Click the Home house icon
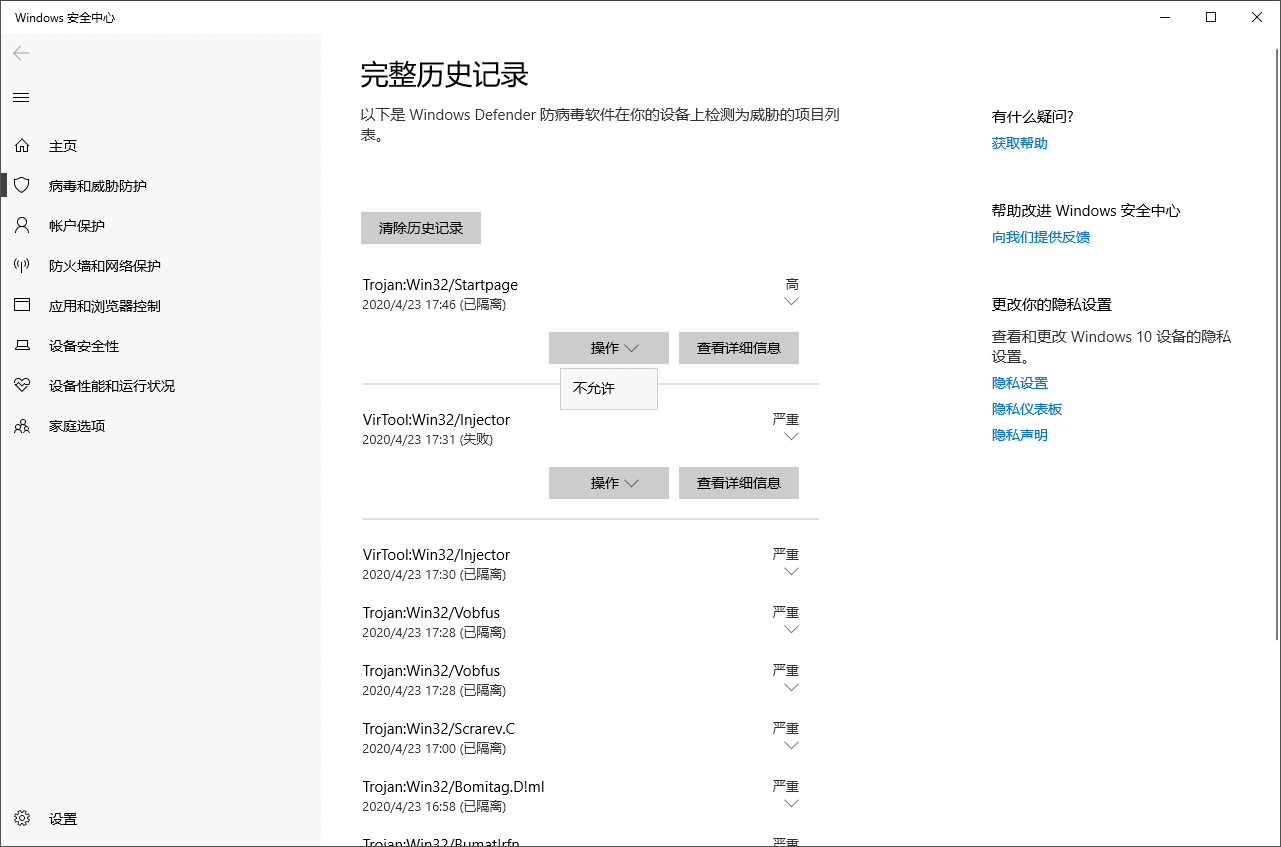Screen dimensions: 1281x847 pos(21,146)
